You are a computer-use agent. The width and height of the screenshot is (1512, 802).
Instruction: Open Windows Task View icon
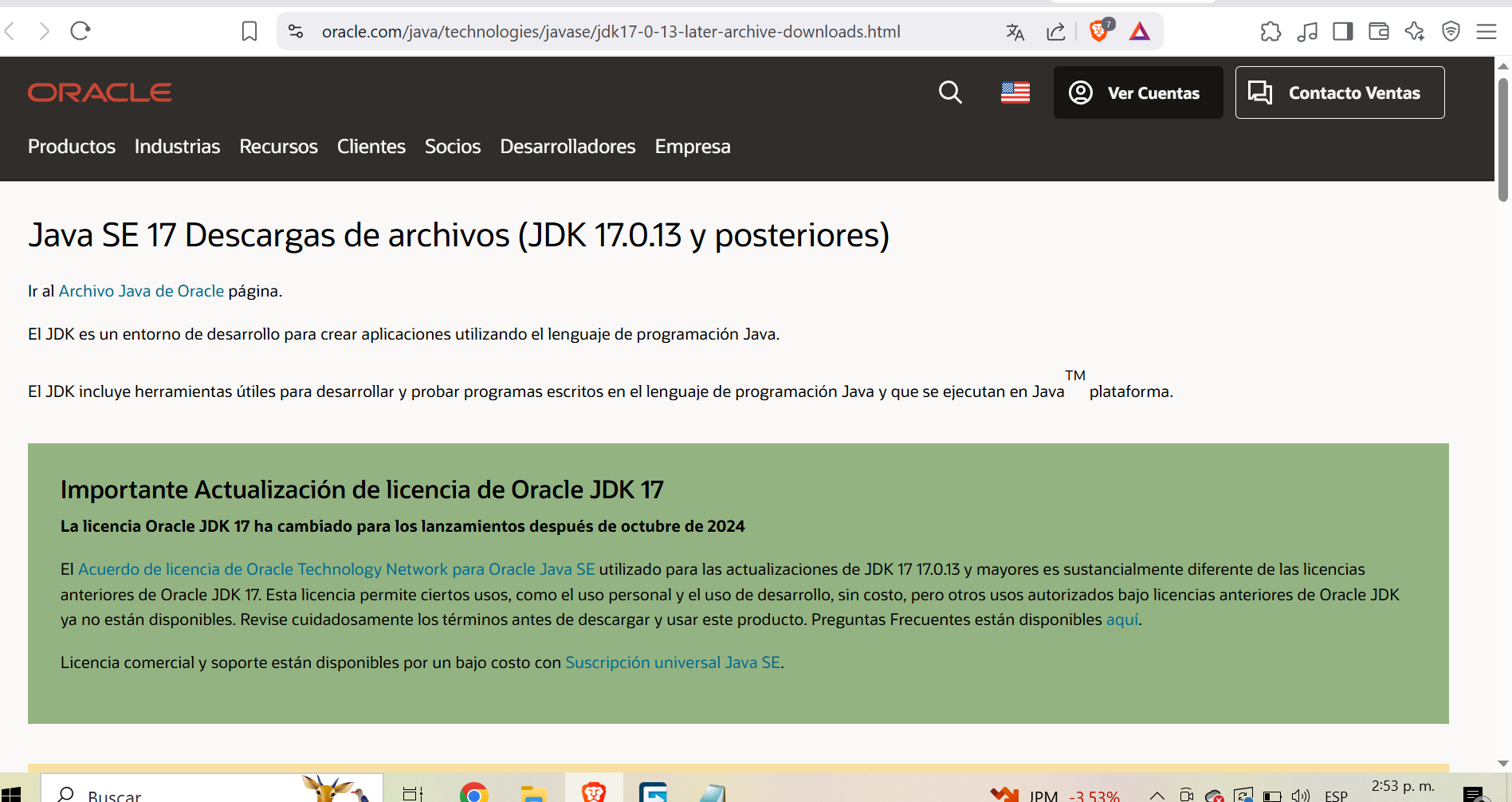click(413, 794)
